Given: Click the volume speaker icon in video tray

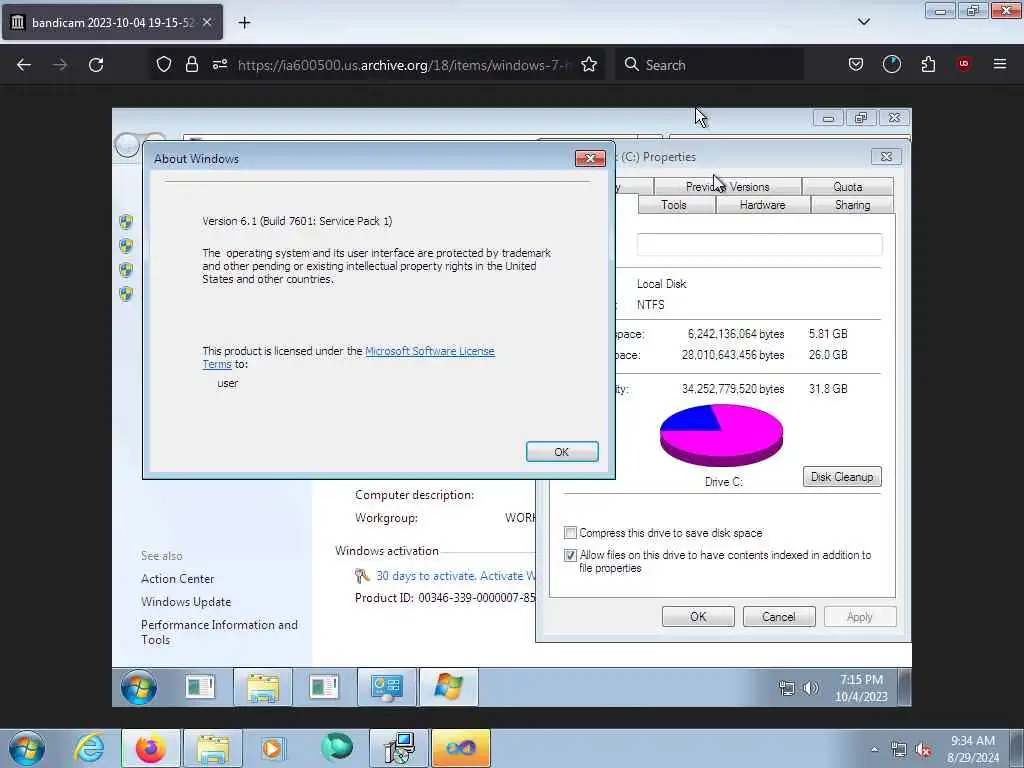Looking at the screenshot, I should [811, 688].
